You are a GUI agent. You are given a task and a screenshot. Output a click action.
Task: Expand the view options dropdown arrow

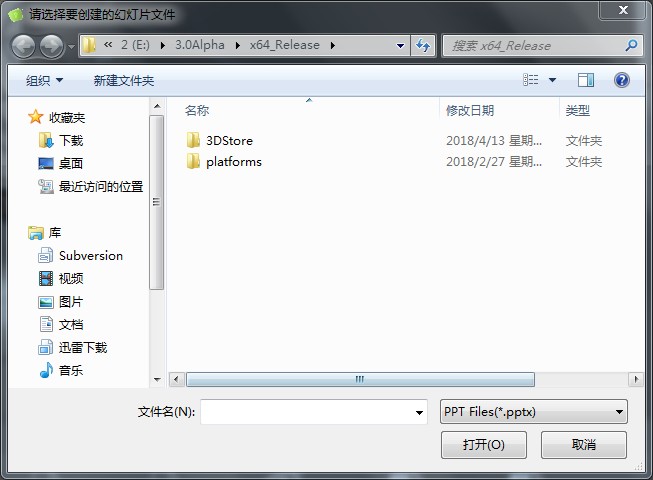click(553, 80)
